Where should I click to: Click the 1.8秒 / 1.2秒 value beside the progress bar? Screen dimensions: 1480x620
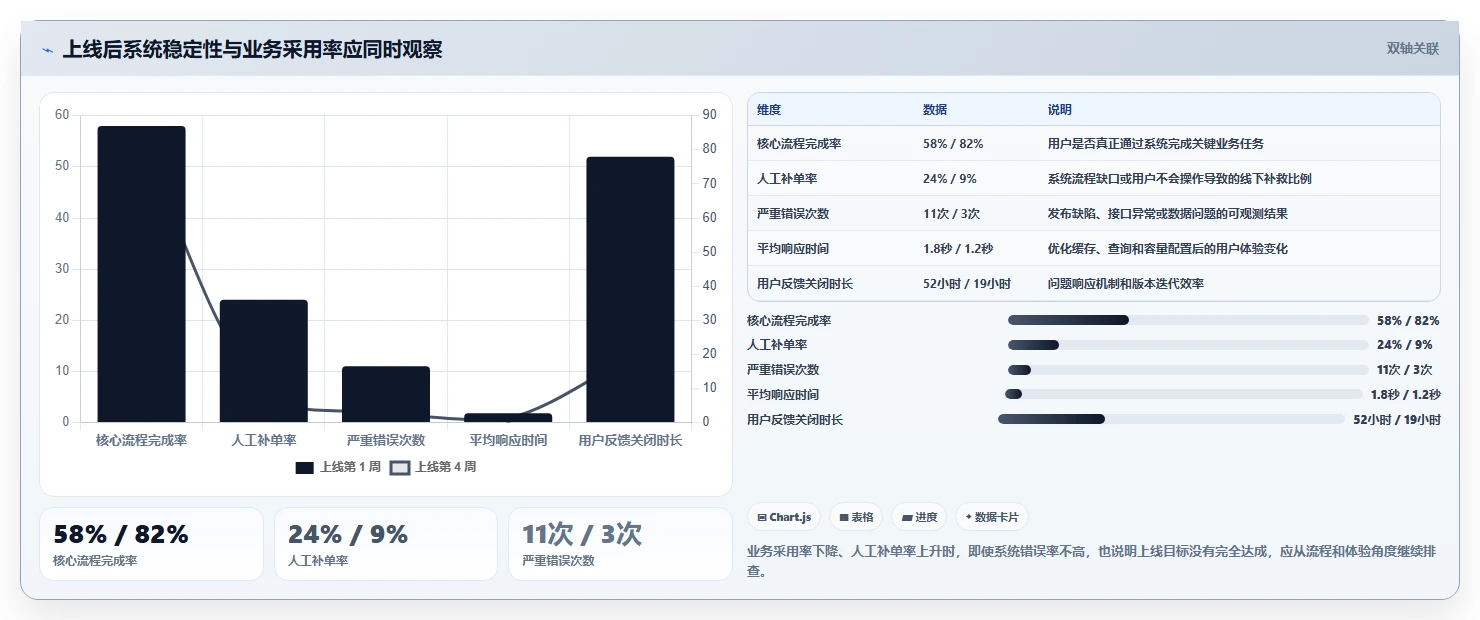click(x=1406, y=395)
